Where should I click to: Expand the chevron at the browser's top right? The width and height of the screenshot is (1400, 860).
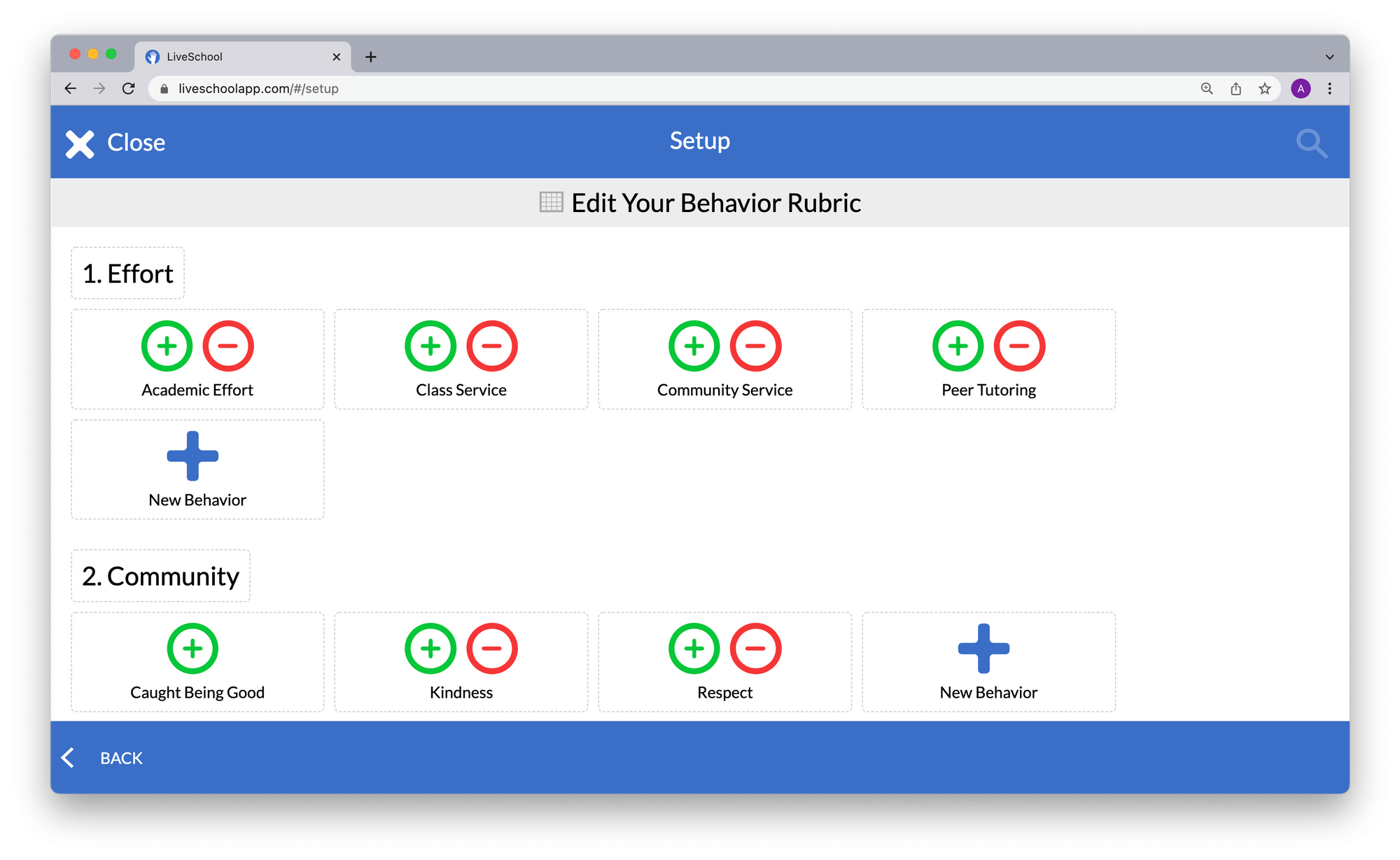[x=1329, y=57]
